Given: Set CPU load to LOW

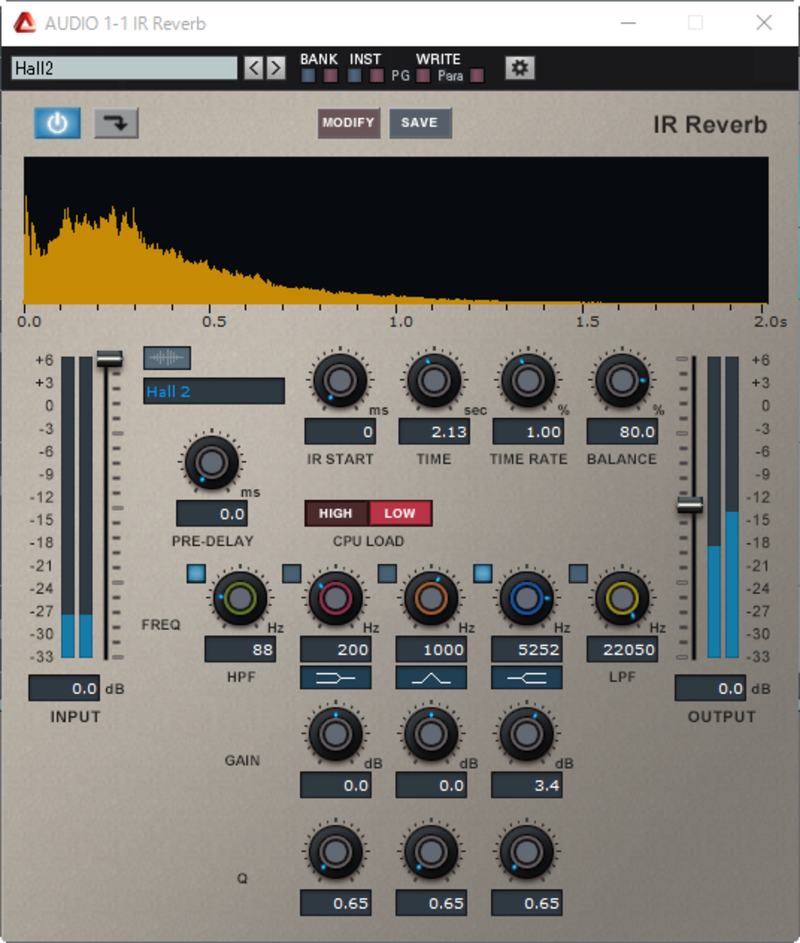Looking at the screenshot, I should point(400,513).
